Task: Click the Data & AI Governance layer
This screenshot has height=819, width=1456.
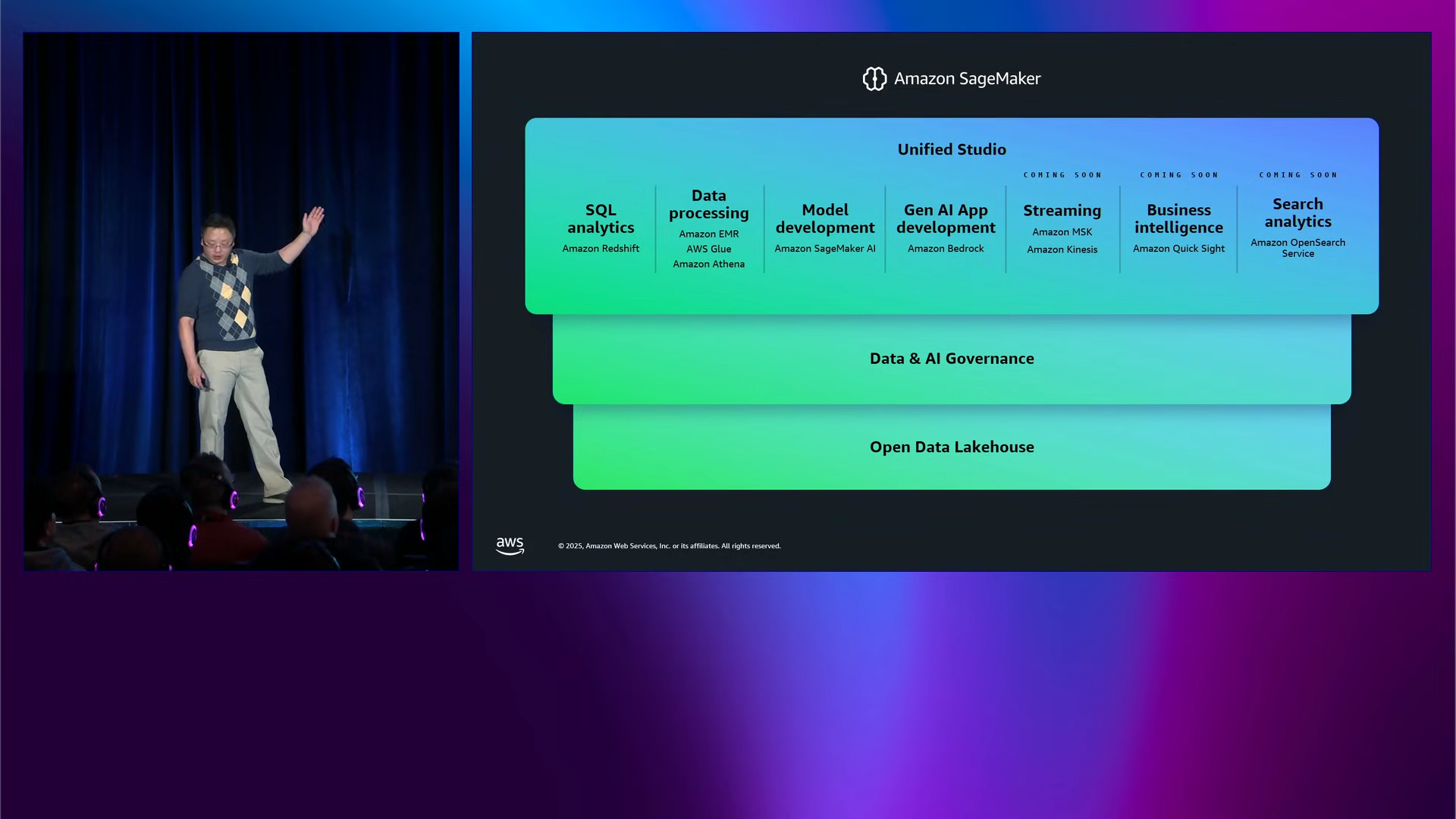Action: point(952,359)
